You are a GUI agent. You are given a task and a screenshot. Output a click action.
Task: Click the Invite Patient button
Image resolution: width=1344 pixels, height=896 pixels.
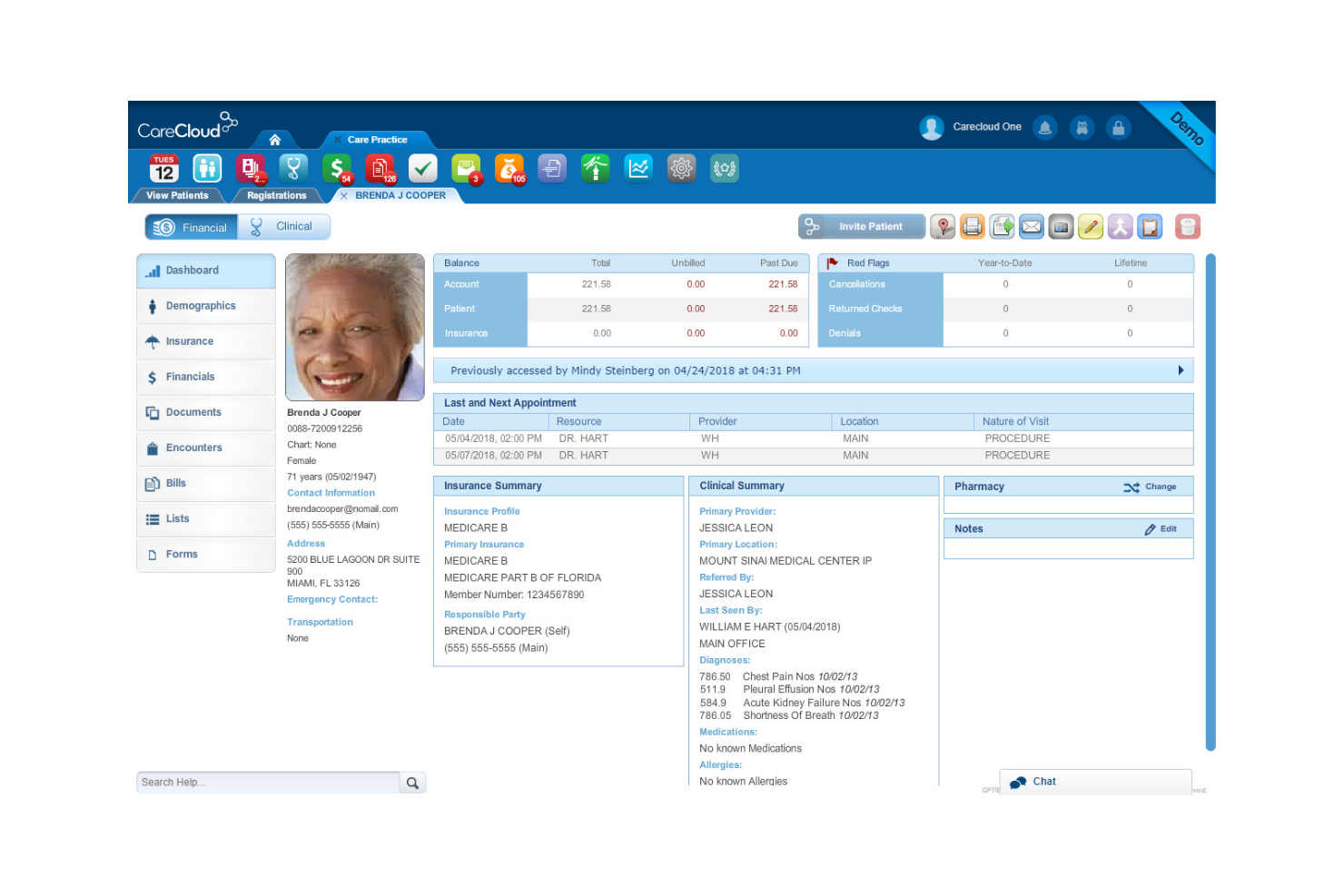coord(862,227)
